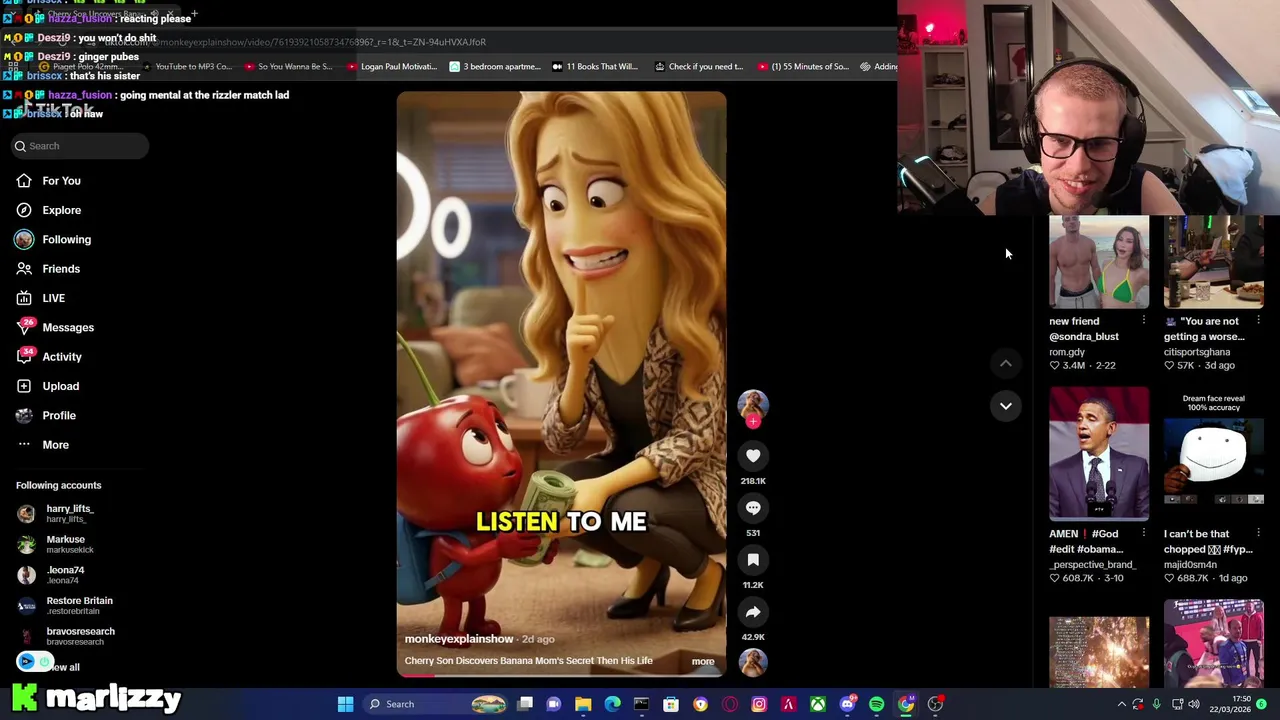Expand video caption with more

pos(703,662)
